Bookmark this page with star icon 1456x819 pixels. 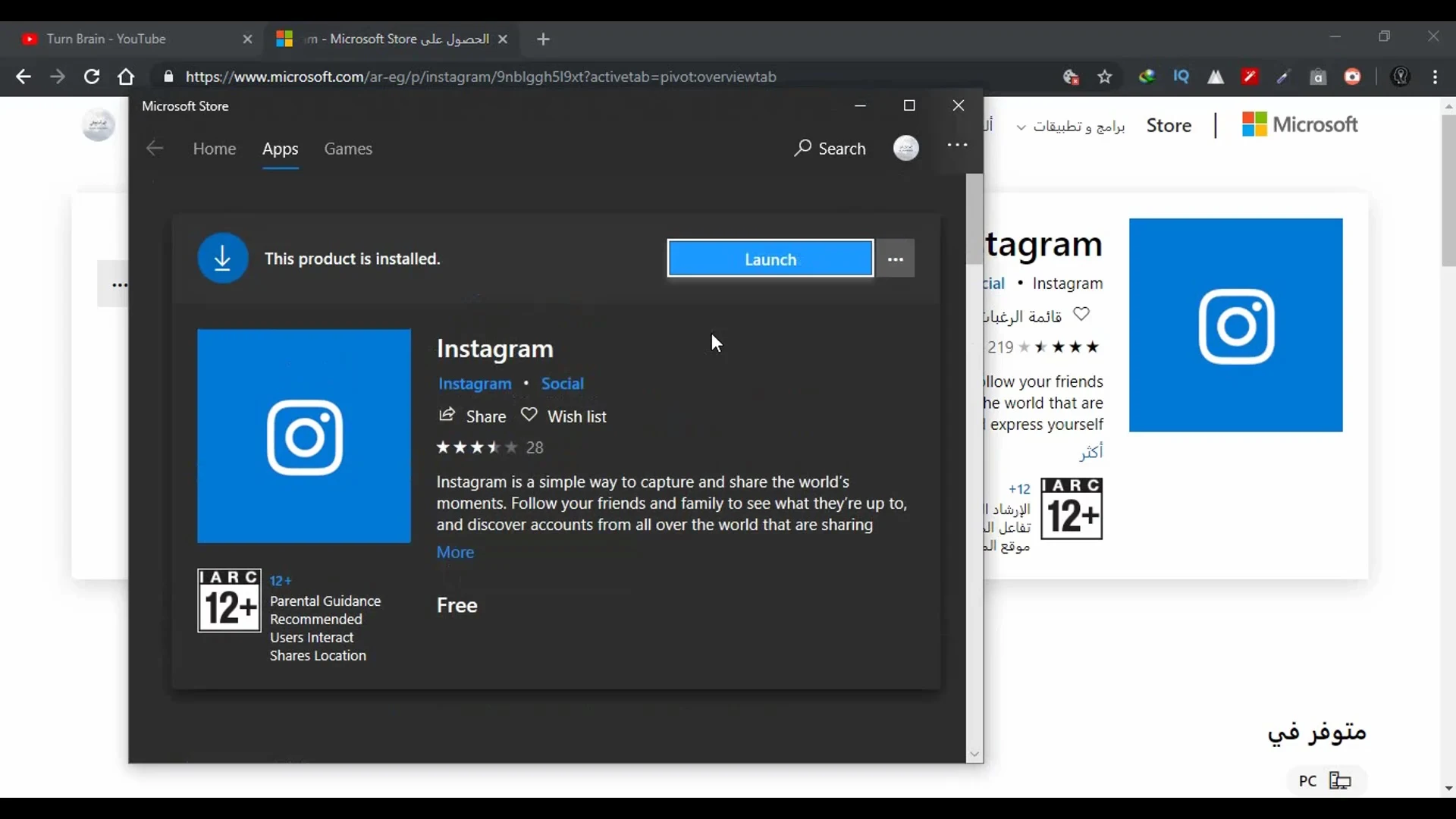[x=1105, y=77]
